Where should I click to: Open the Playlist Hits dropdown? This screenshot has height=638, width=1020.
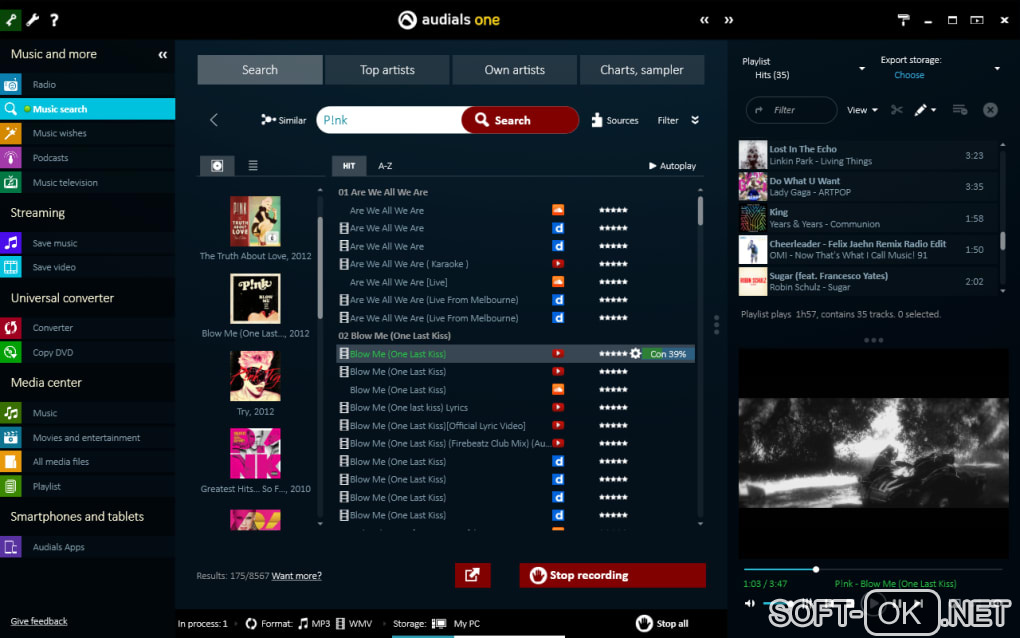(x=862, y=68)
